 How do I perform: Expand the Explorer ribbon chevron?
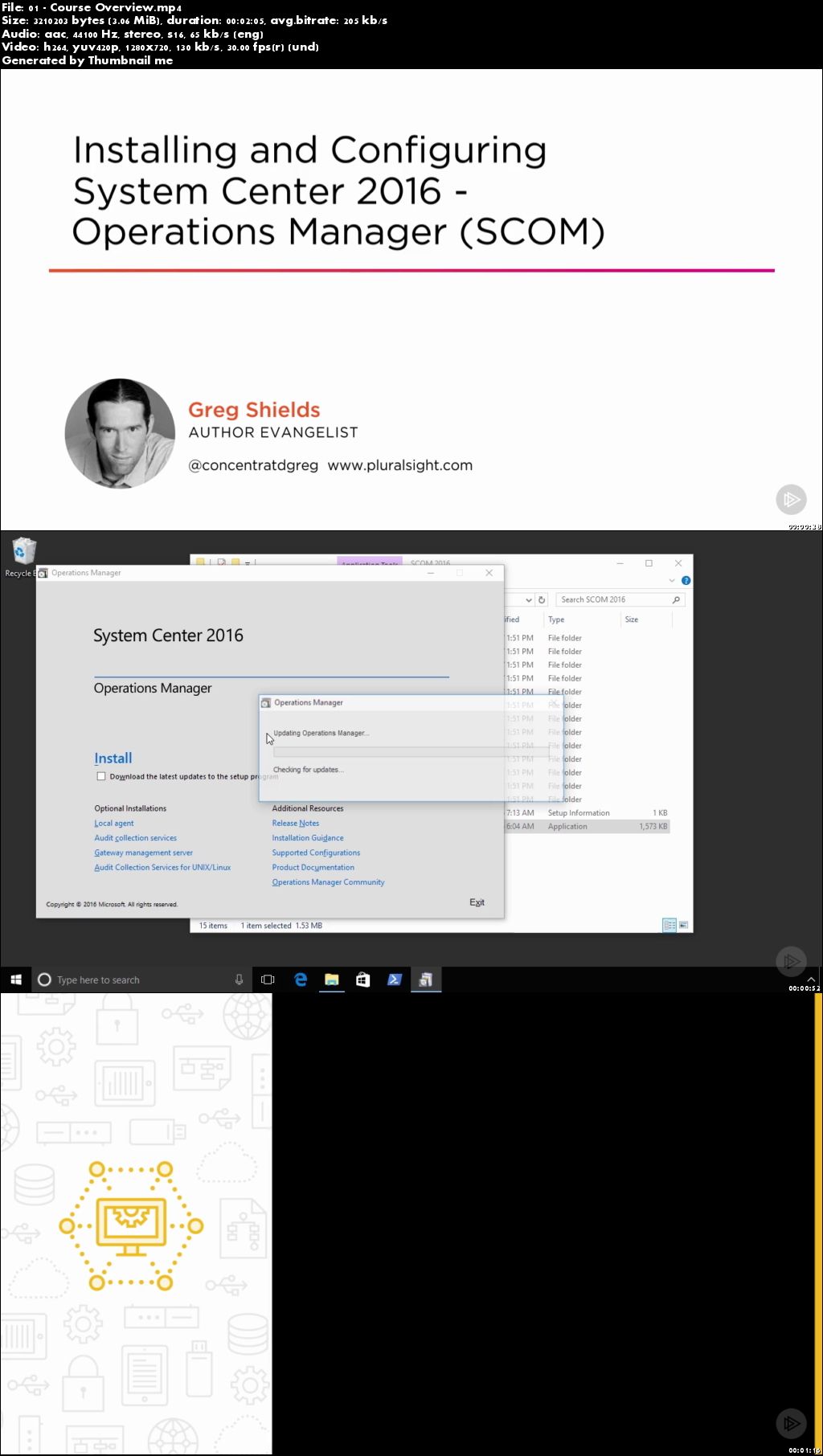(x=672, y=580)
